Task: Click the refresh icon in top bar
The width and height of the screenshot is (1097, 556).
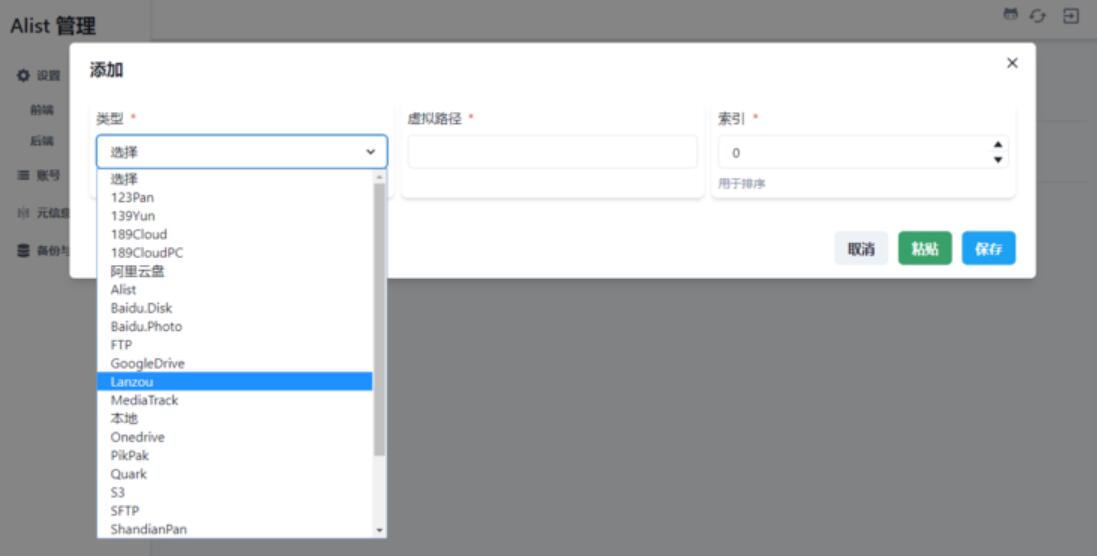Action: [1038, 16]
